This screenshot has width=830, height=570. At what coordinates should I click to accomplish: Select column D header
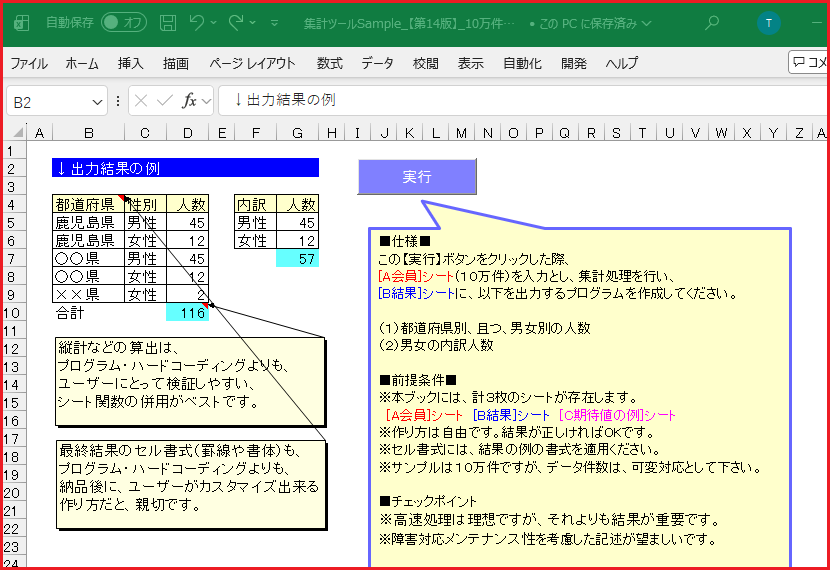(x=188, y=133)
